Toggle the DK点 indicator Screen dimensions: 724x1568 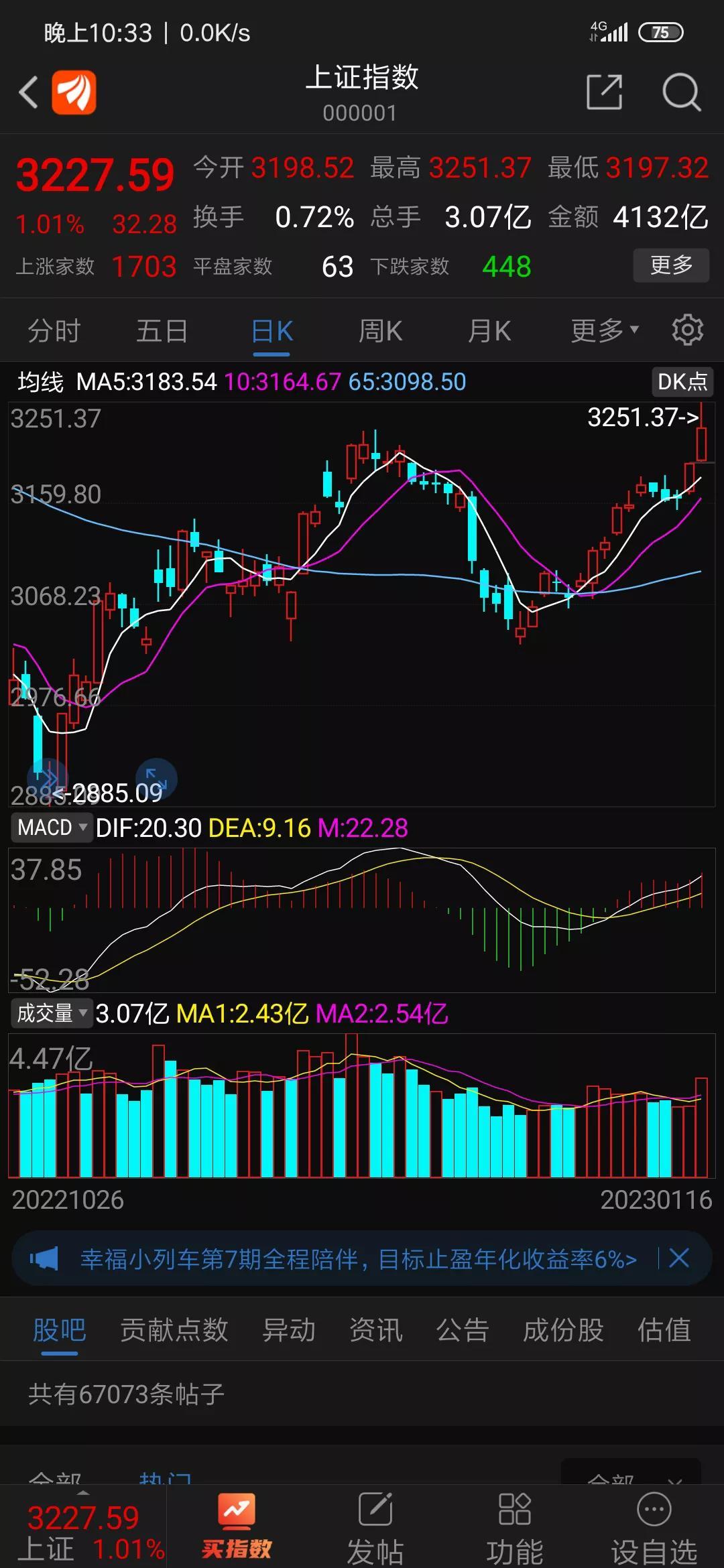click(682, 382)
